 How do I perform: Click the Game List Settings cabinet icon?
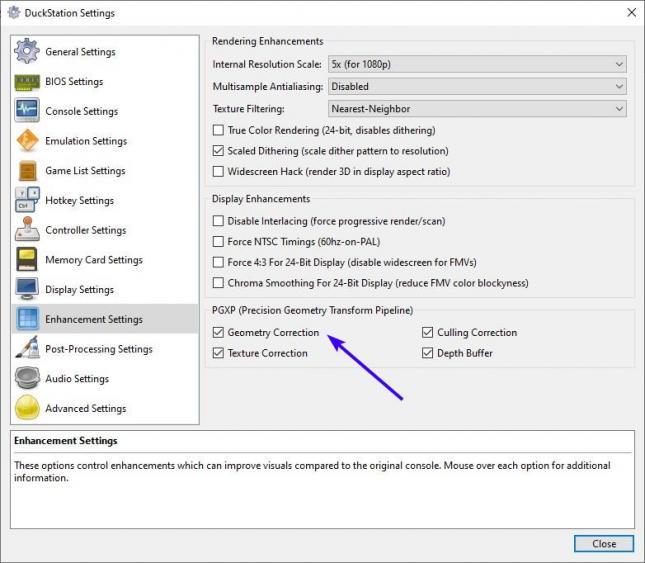tap(27, 170)
